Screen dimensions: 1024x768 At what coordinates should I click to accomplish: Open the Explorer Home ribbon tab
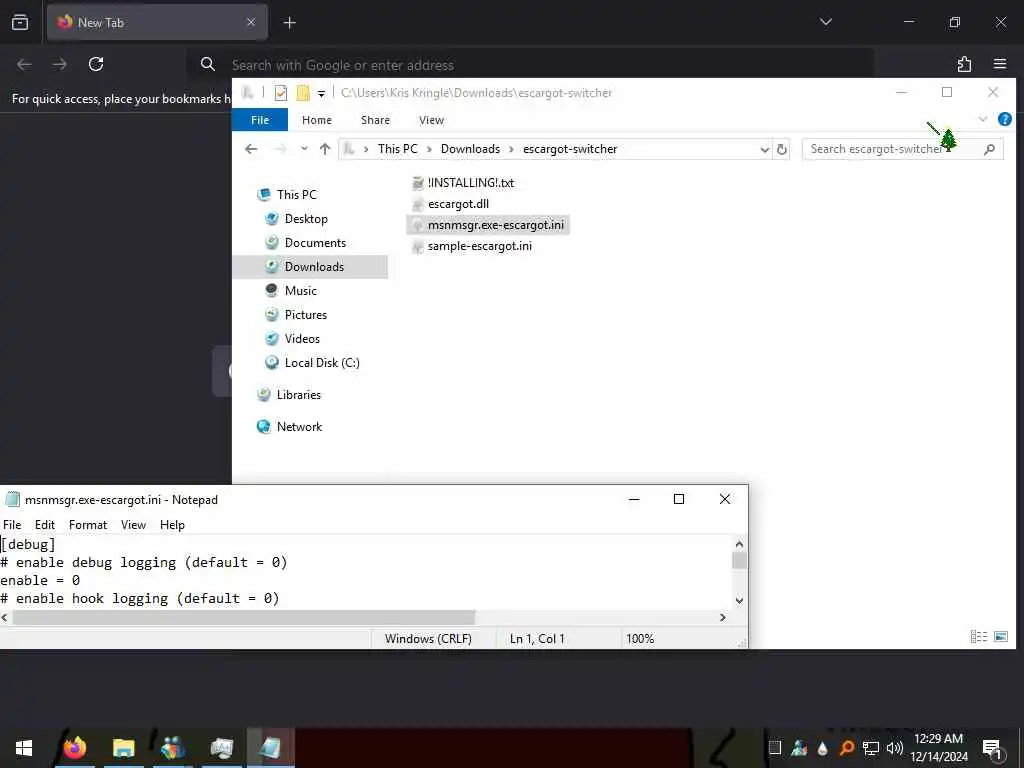[x=317, y=120]
